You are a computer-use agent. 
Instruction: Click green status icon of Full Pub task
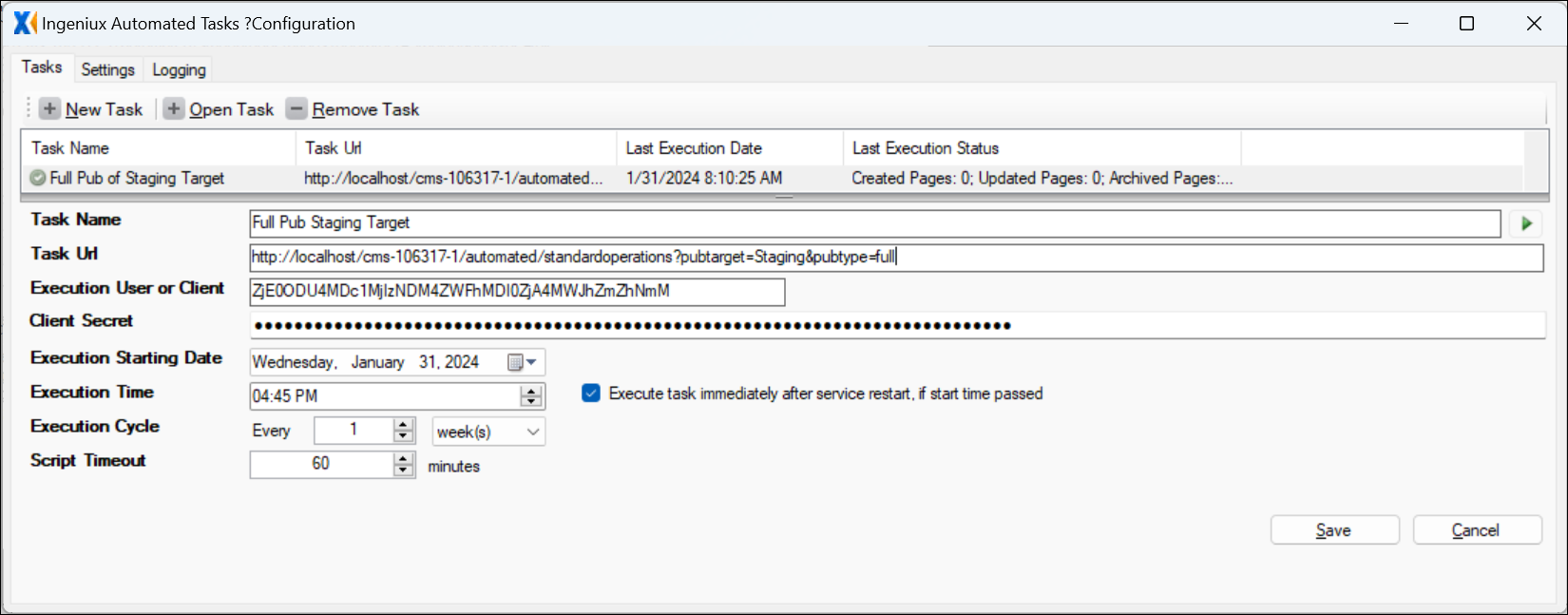point(38,178)
